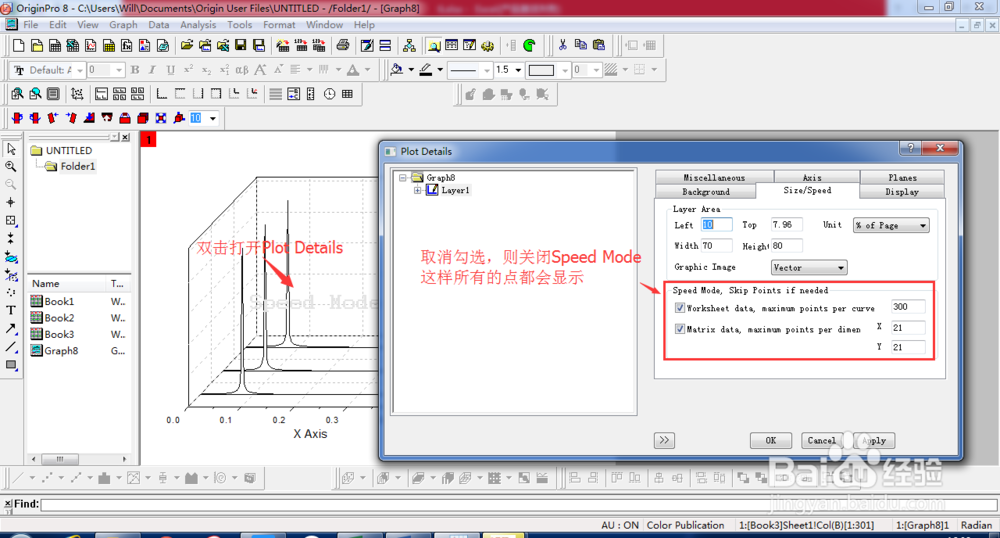The image size is (1000, 538).
Task: Open the Unit dropdown (% of Page)
Action: tap(891, 225)
